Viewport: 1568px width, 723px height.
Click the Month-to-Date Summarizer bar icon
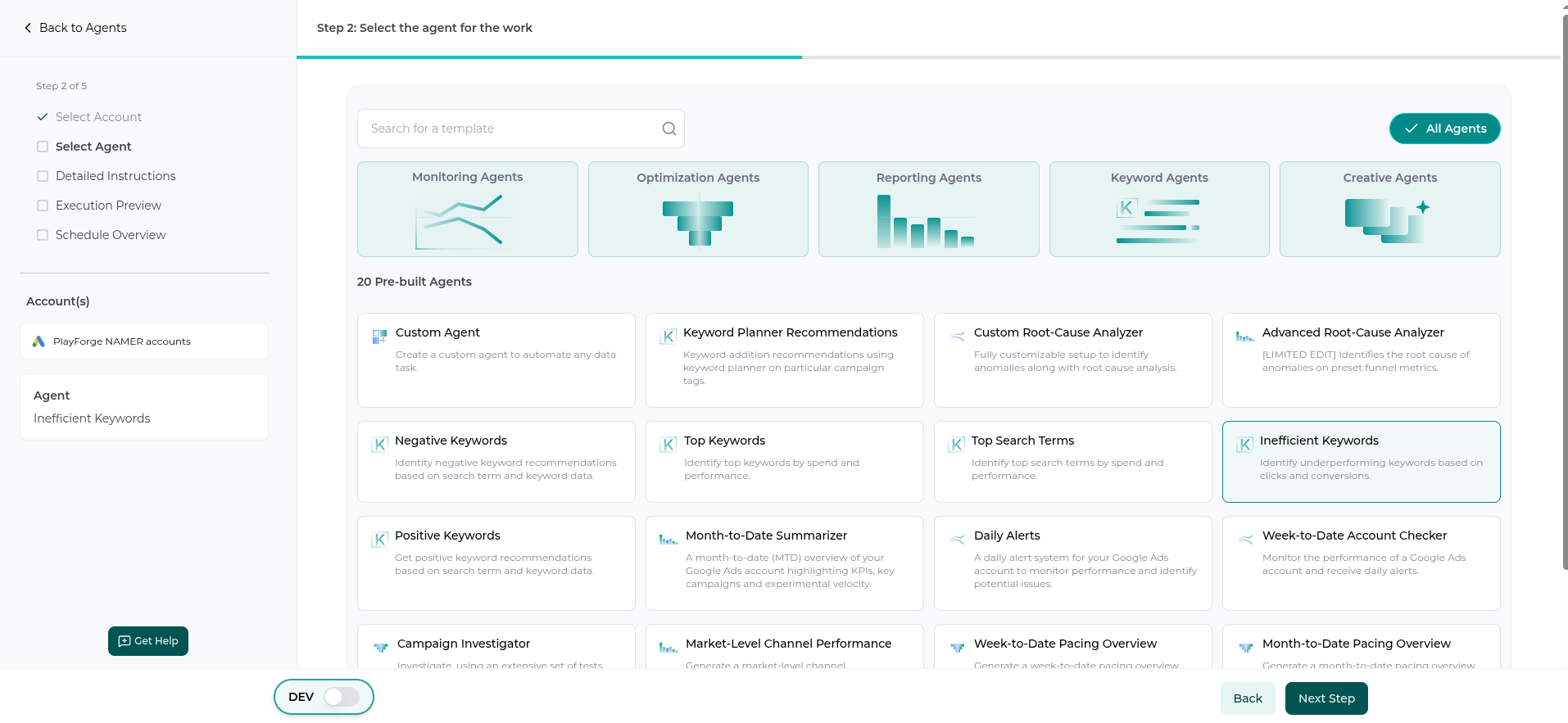click(x=668, y=540)
